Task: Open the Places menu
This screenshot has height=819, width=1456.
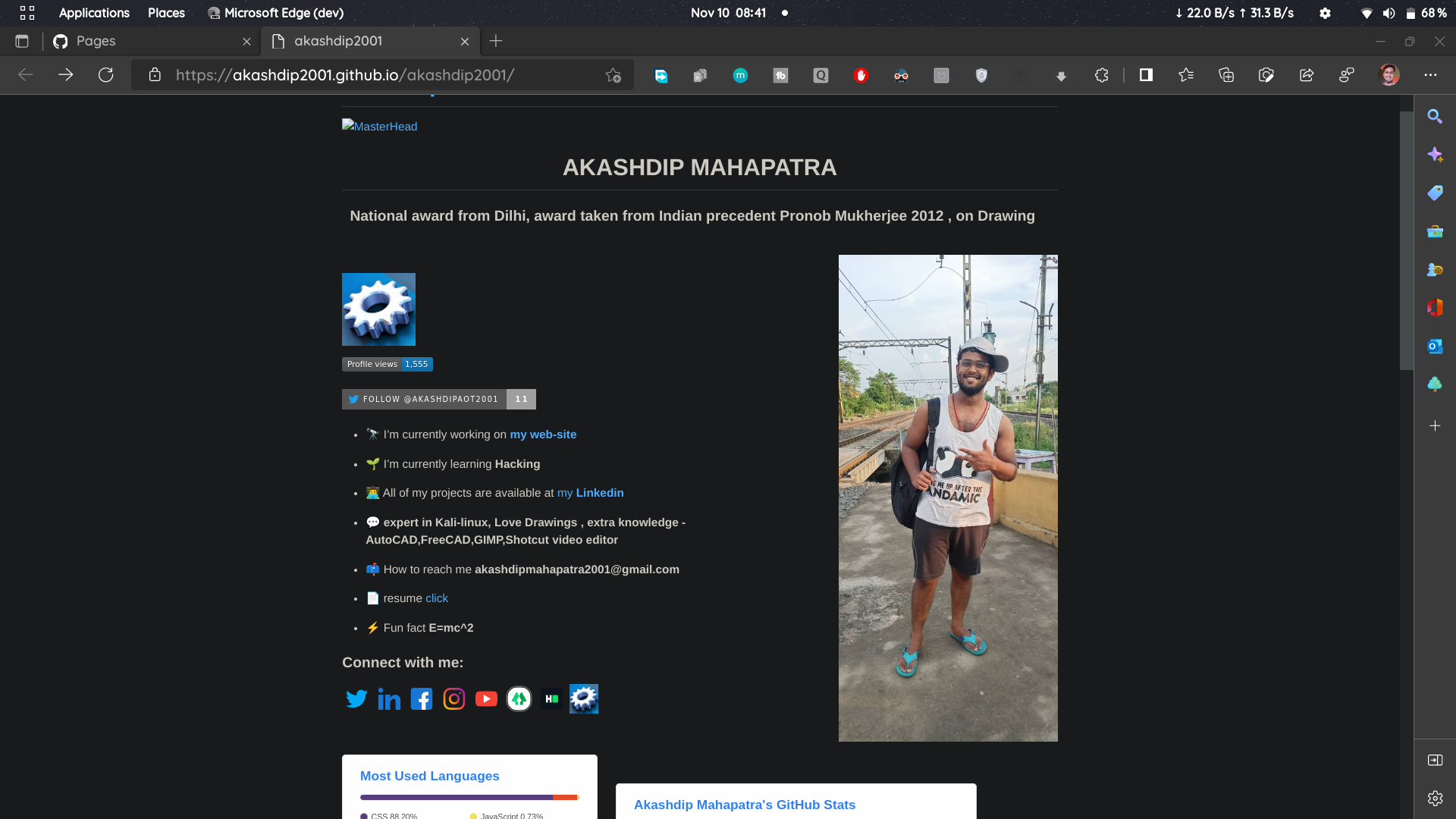Action: (x=166, y=13)
